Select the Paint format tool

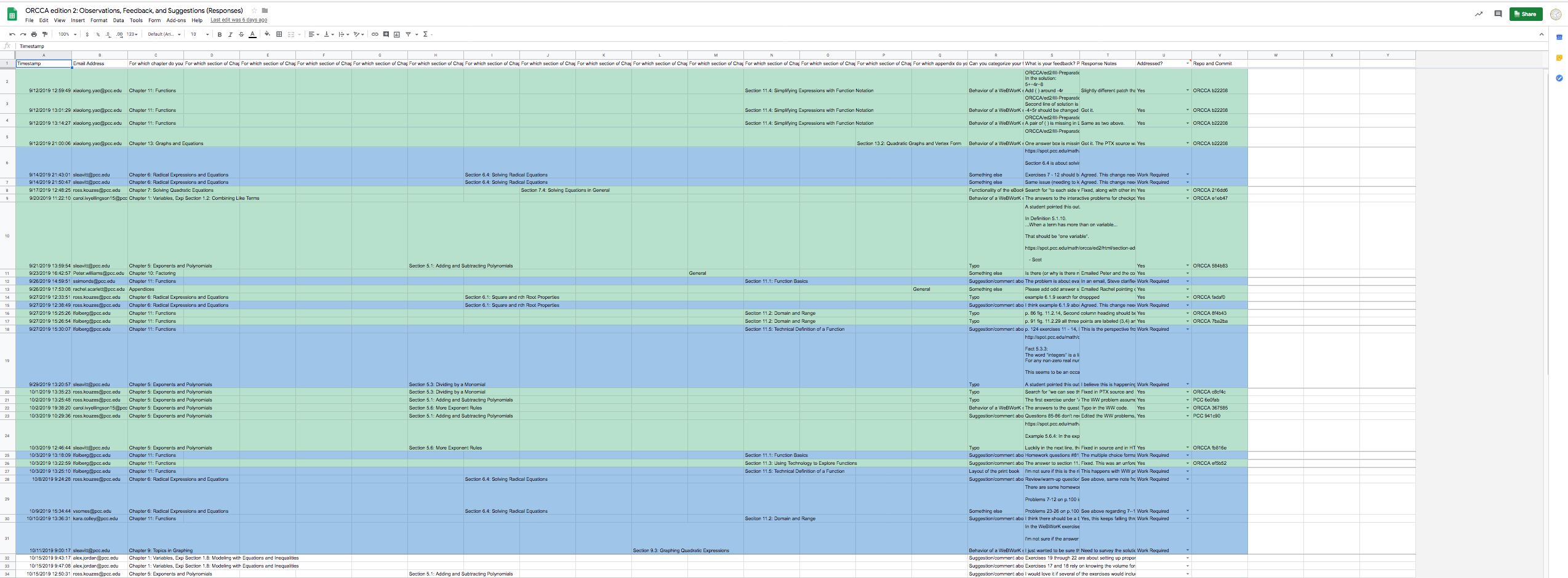pyautogui.click(x=45, y=34)
